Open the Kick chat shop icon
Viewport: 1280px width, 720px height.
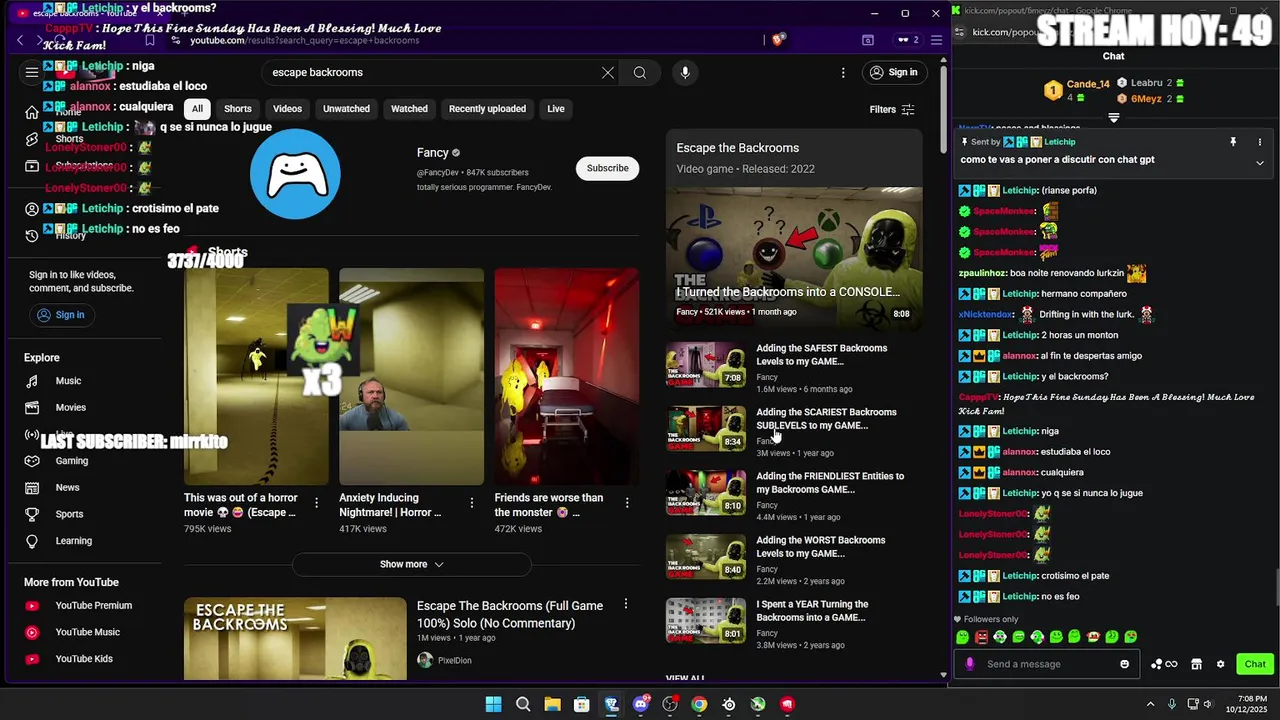pyautogui.click(x=1196, y=664)
